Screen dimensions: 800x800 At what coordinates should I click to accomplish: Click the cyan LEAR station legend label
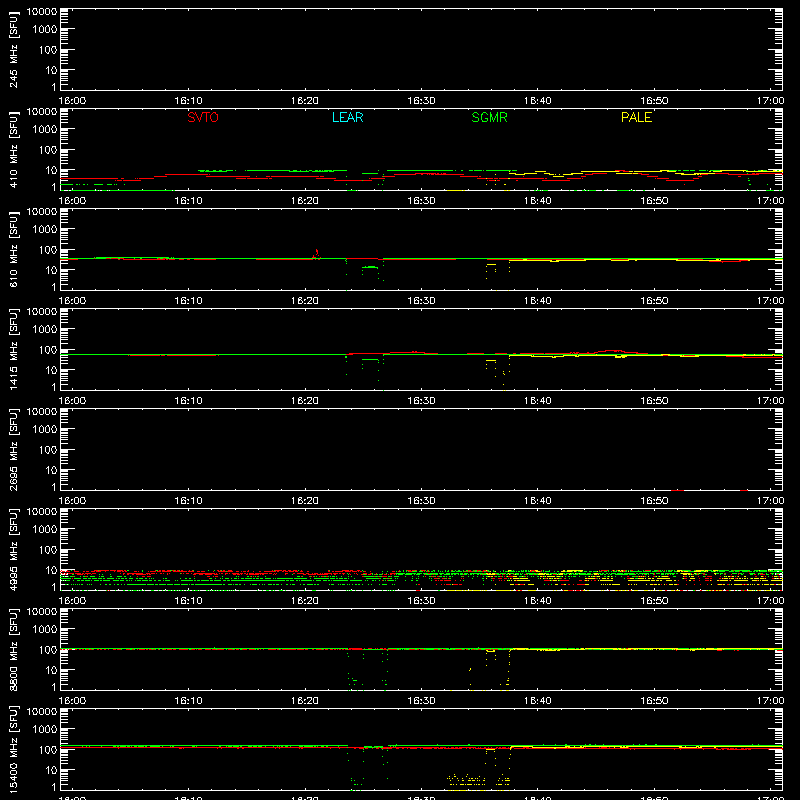tap(347, 117)
